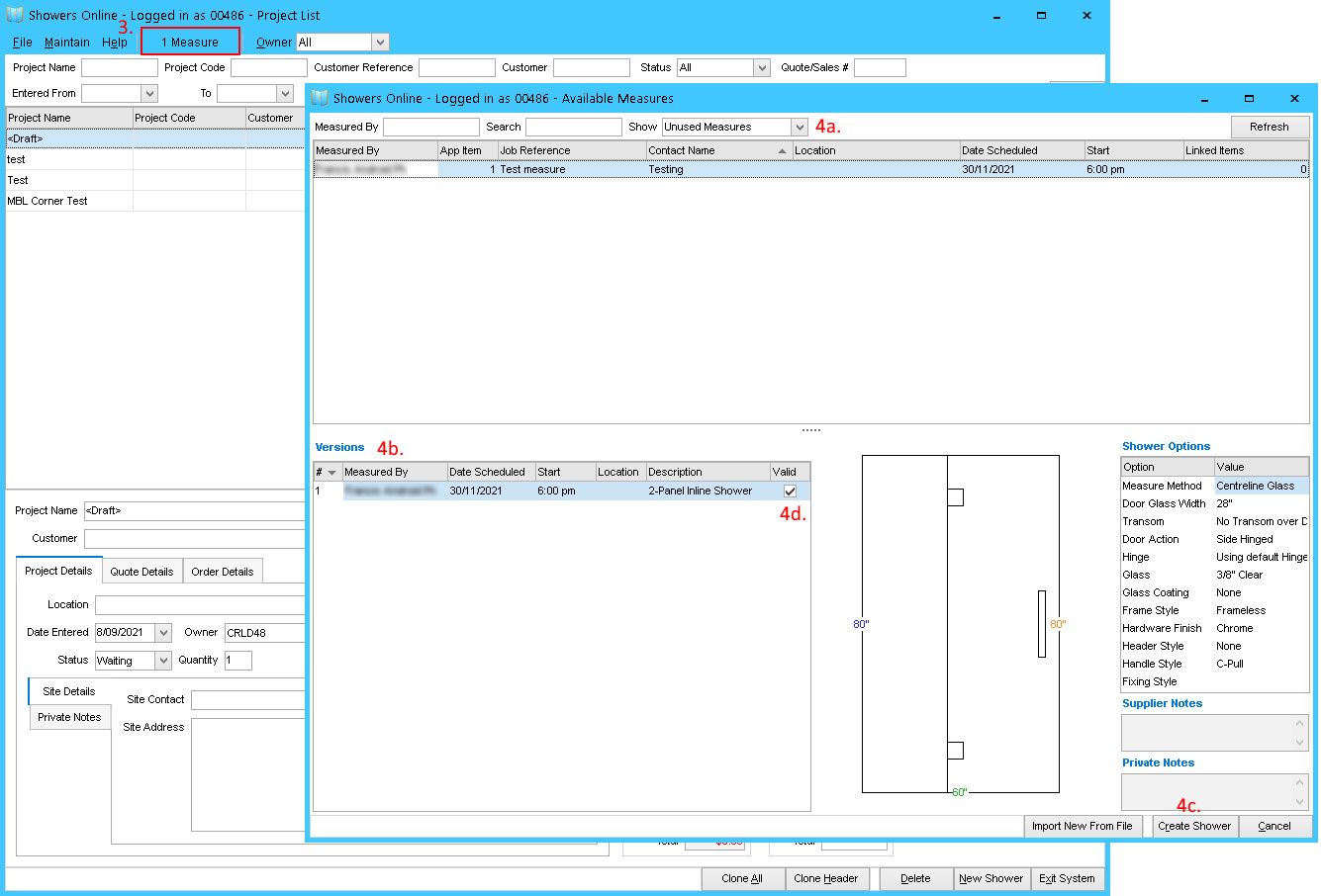The width and height of the screenshot is (1321, 896).
Task: Open the Maintain menu
Action: click(67, 43)
